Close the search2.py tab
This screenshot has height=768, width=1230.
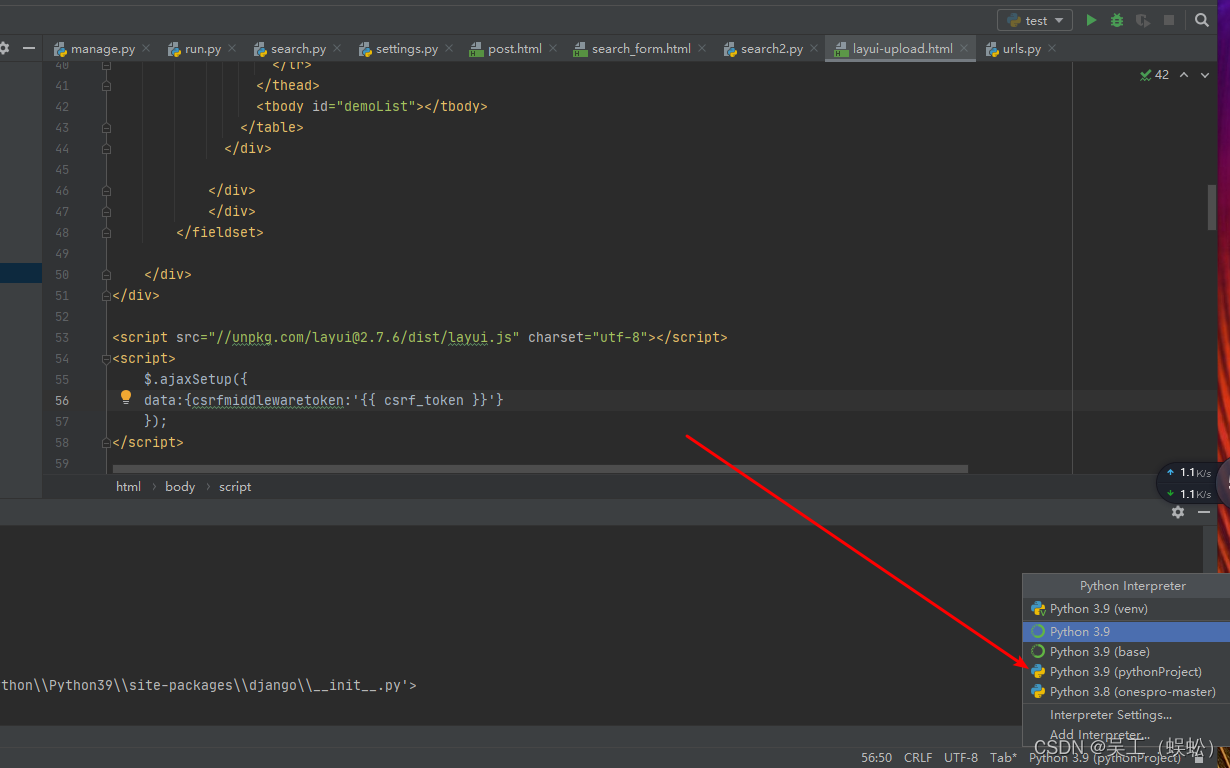pyautogui.click(x=814, y=47)
